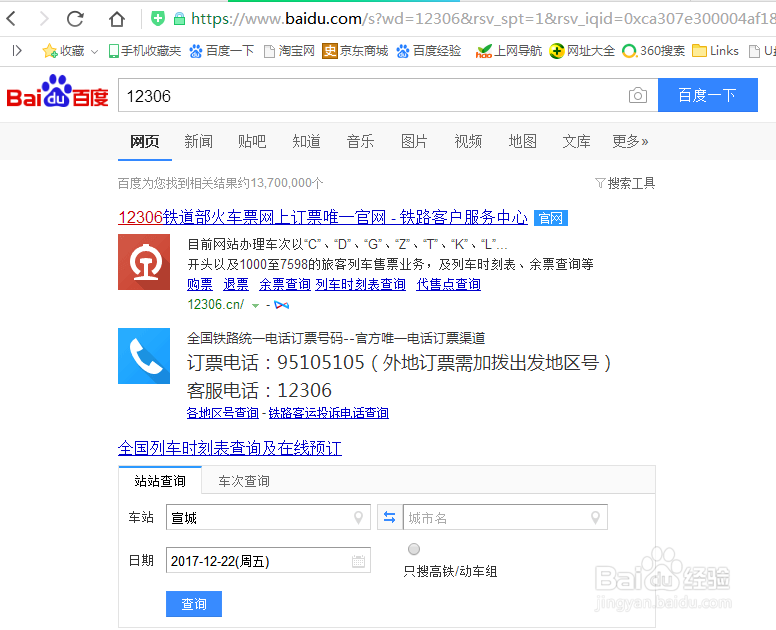Open 淘宝网 bookmark
Screen dimensions: 776x630
(289, 50)
